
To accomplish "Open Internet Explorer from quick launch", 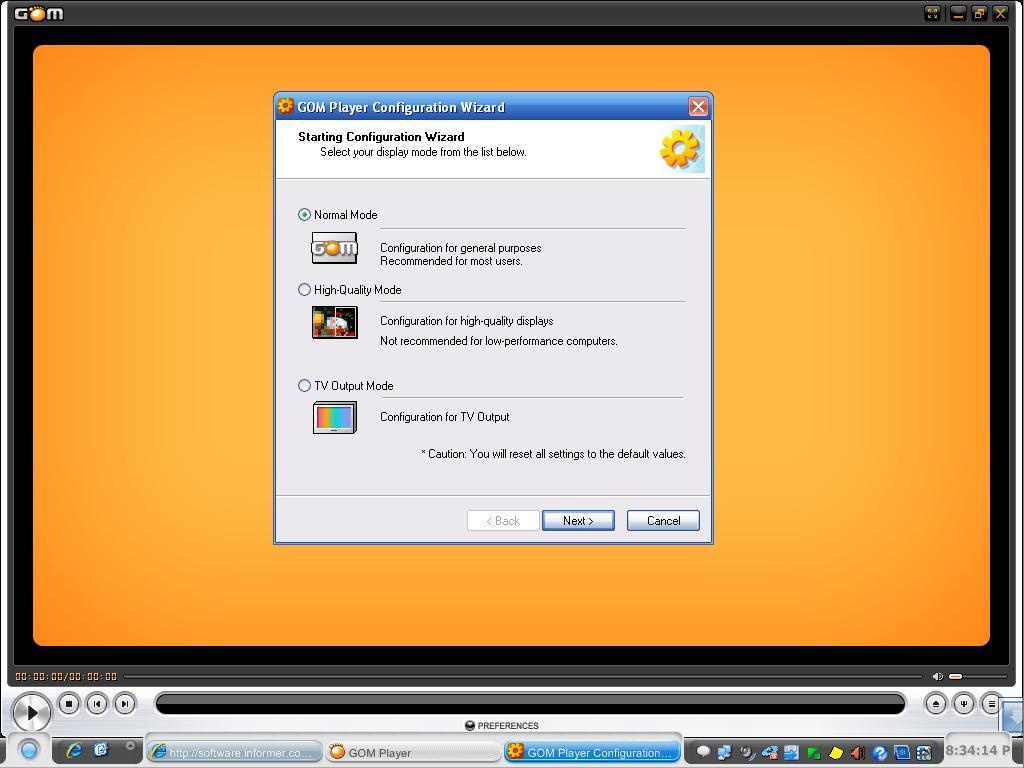I will (74, 750).
